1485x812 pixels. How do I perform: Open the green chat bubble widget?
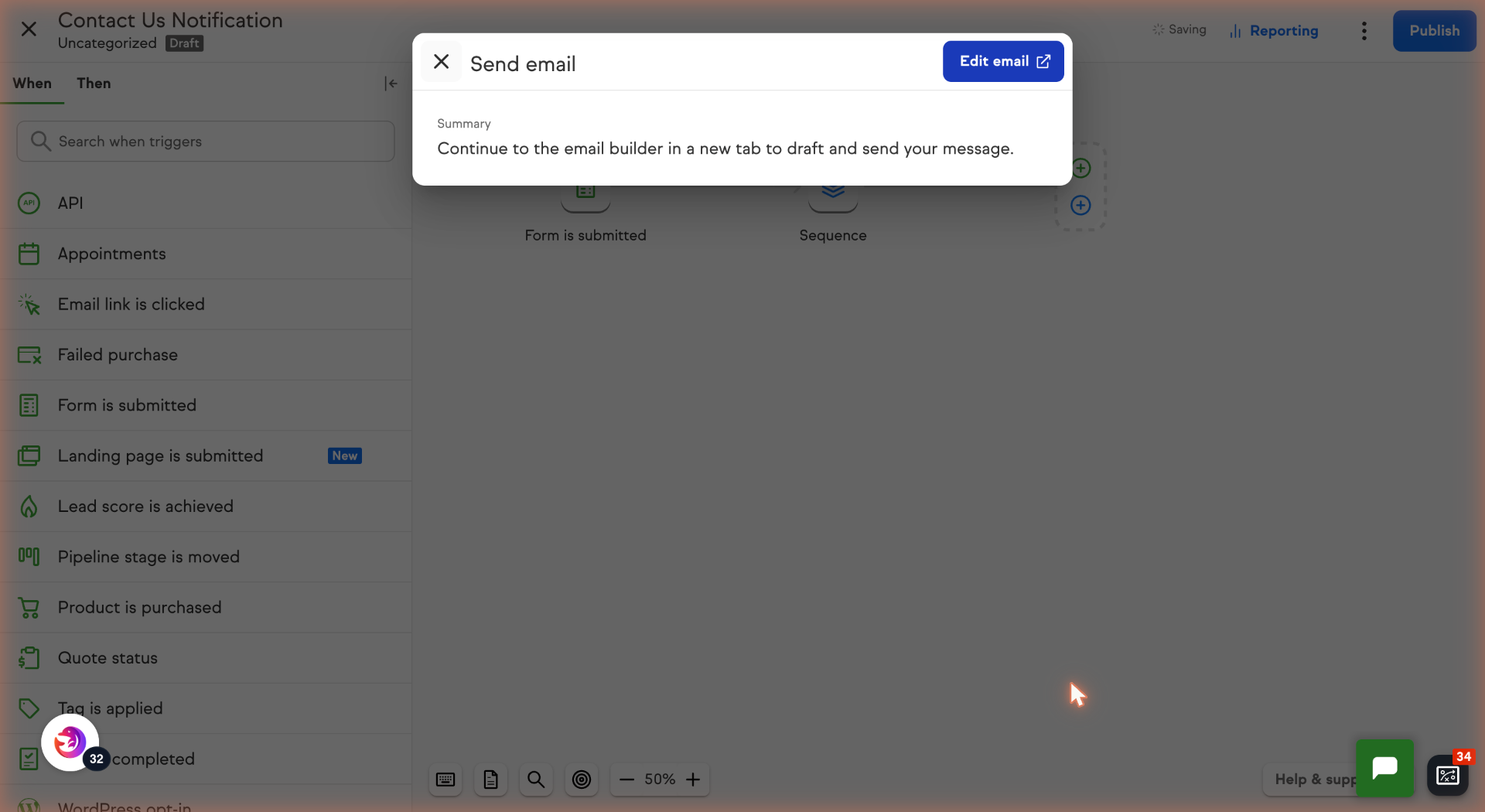[1384, 768]
